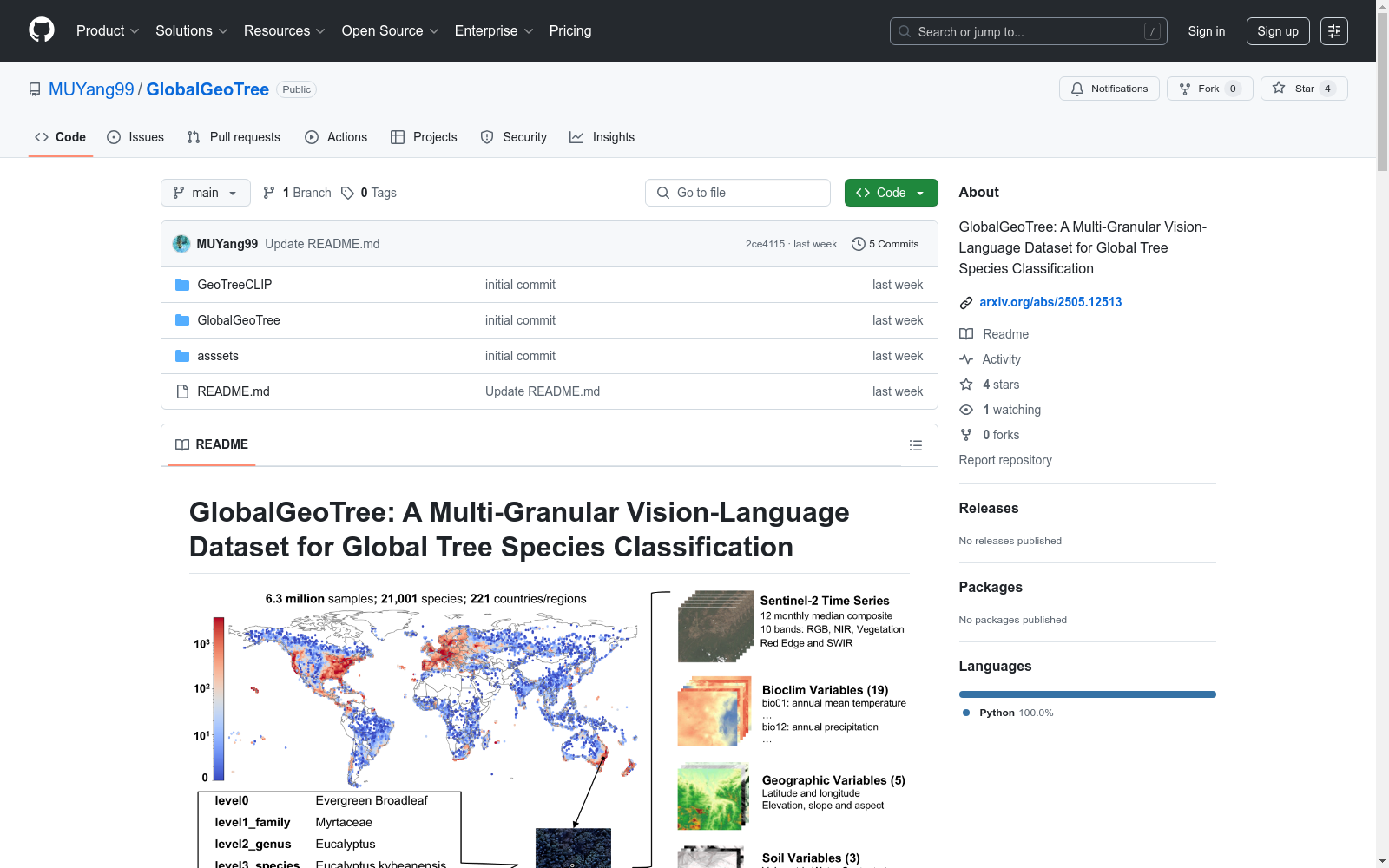Image resolution: width=1389 pixels, height=868 pixels.
Task: Select the README tab heading
Action: coord(212,444)
